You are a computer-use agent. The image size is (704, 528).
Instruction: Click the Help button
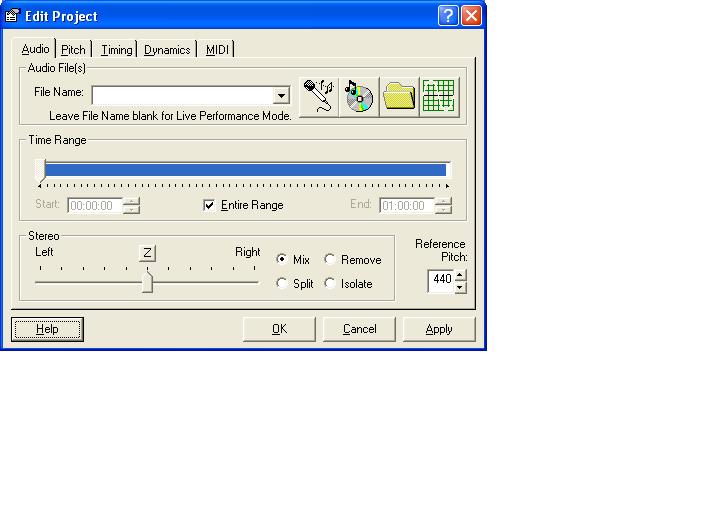coord(48,330)
